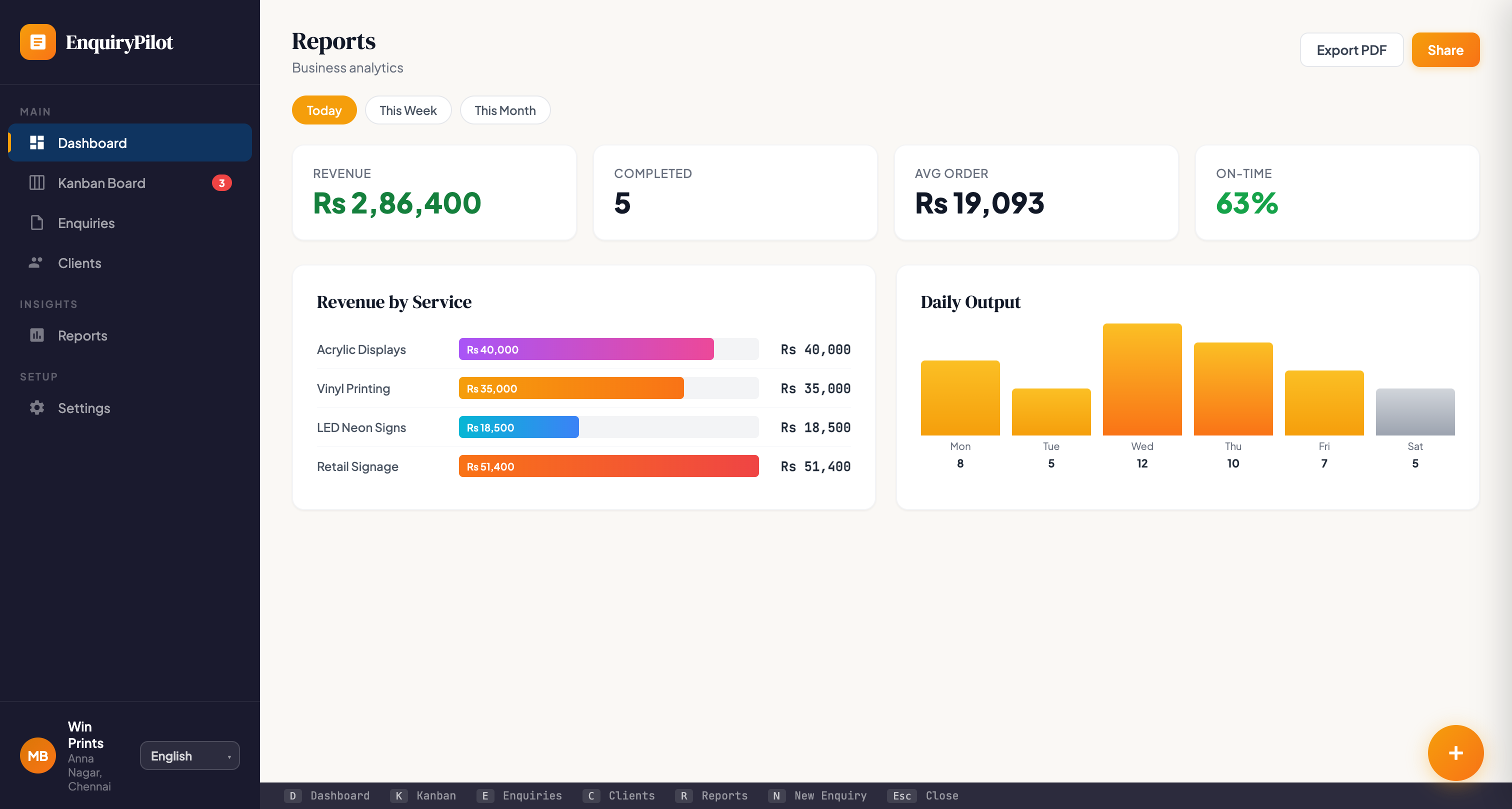Click the Retail Signage revenue bar
The image size is (1512, 809).
608,466
